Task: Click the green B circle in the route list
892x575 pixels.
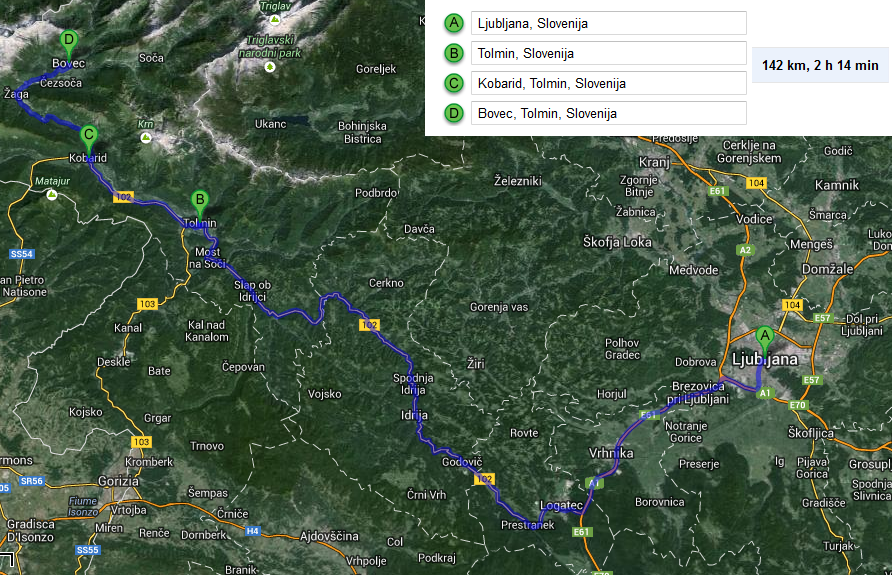Action: coord(455,53)
